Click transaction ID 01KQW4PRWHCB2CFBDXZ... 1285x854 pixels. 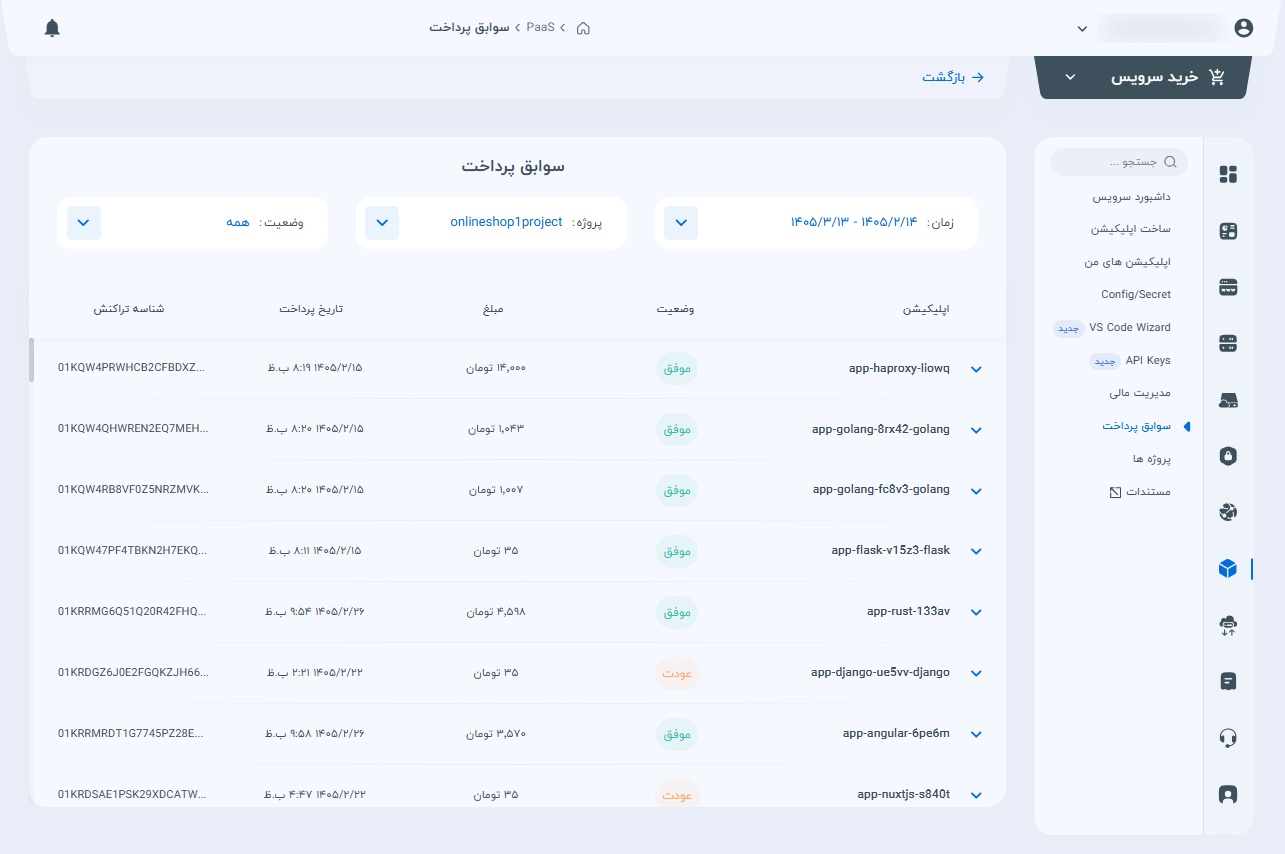[132, 368]
